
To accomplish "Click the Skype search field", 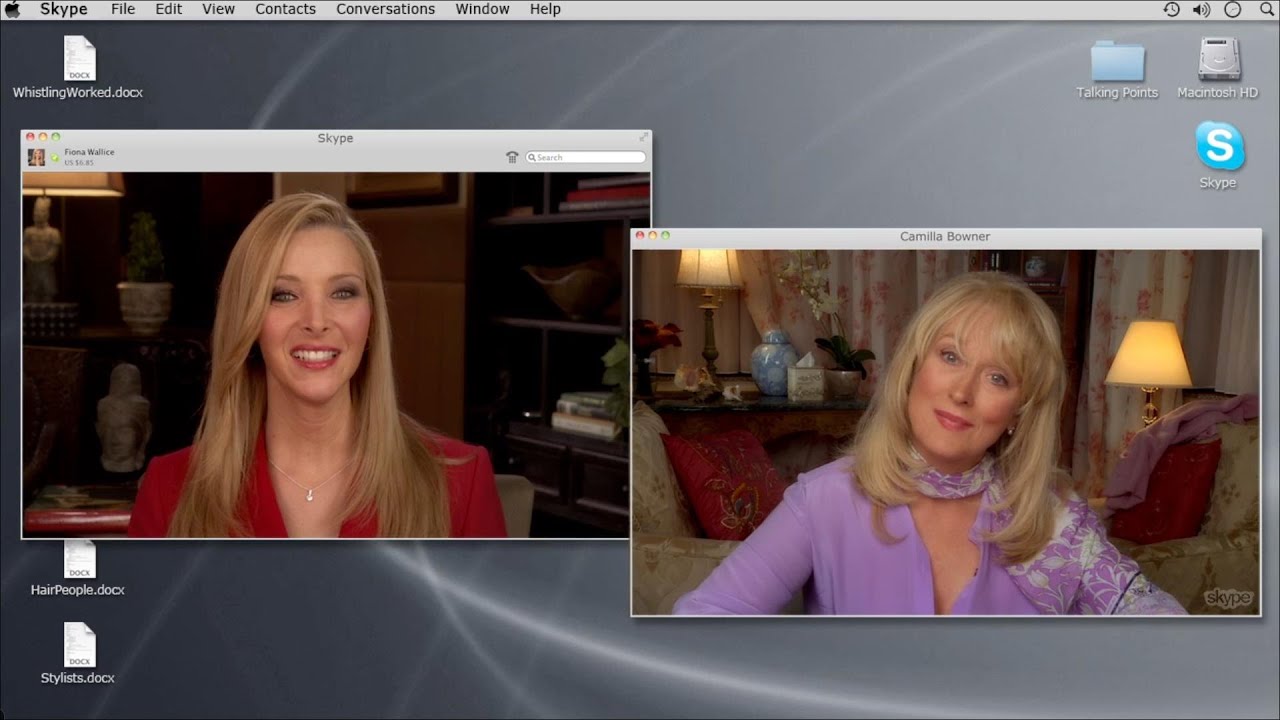I will pyautogui.click(x=586, y=157).
